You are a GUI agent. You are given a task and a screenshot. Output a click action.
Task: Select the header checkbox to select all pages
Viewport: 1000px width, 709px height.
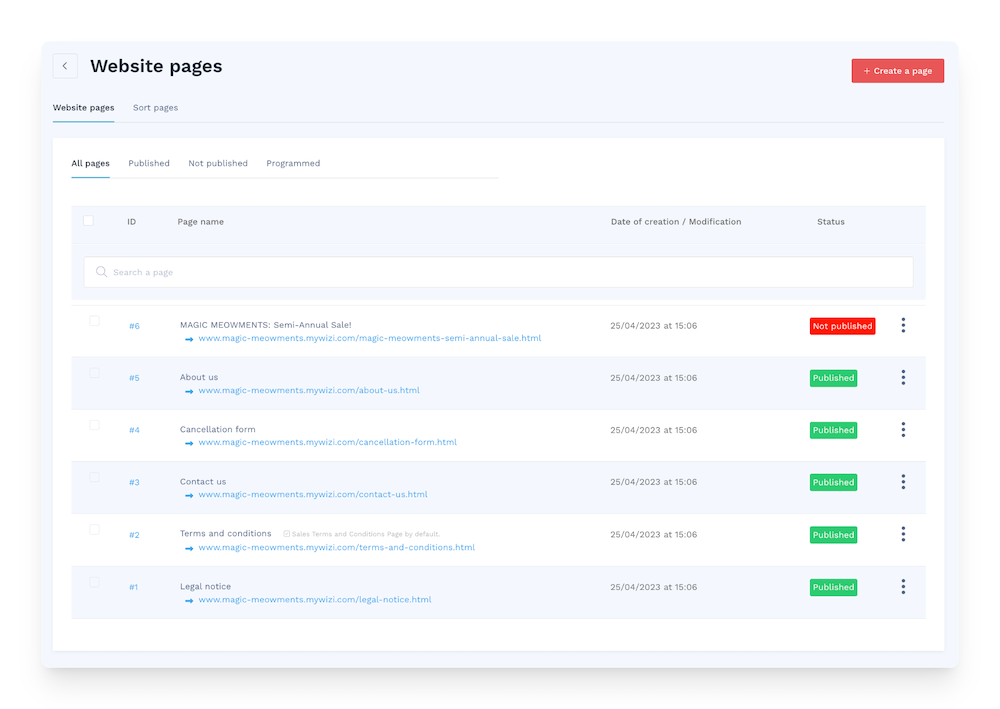[88, 220]
